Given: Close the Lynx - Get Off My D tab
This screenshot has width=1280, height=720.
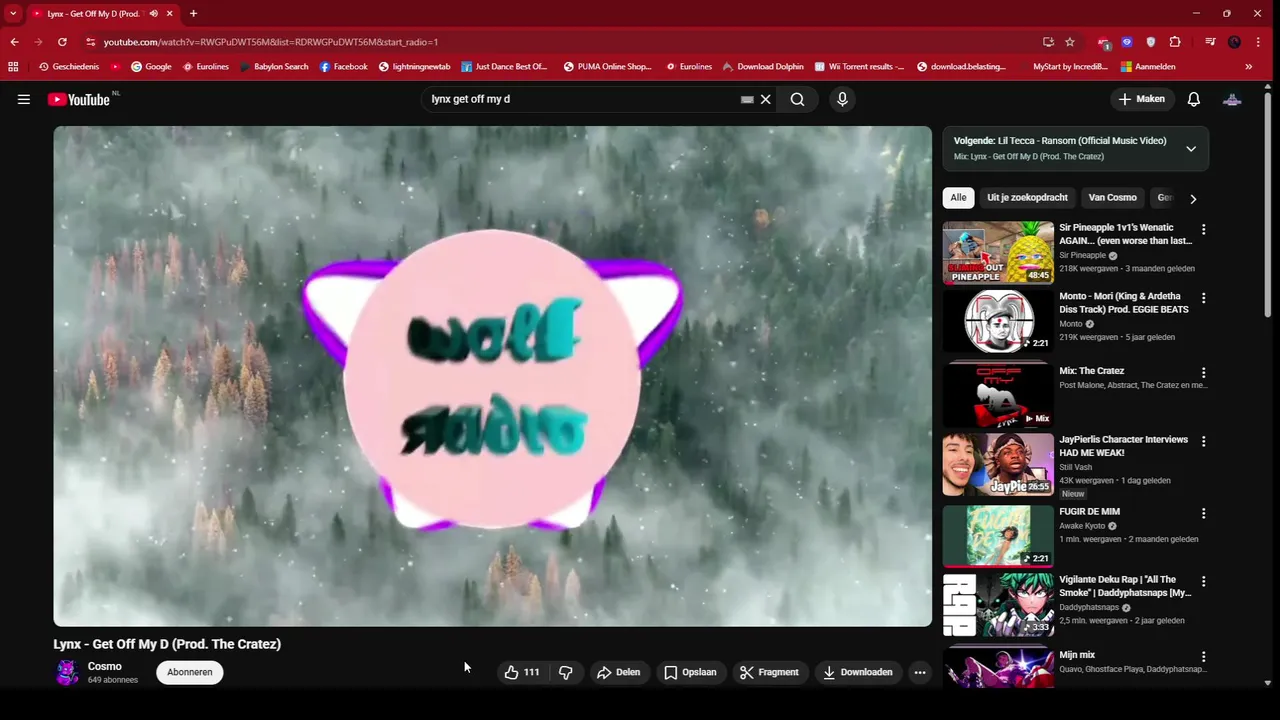Looking at the screenshot, I should point(170,14).
